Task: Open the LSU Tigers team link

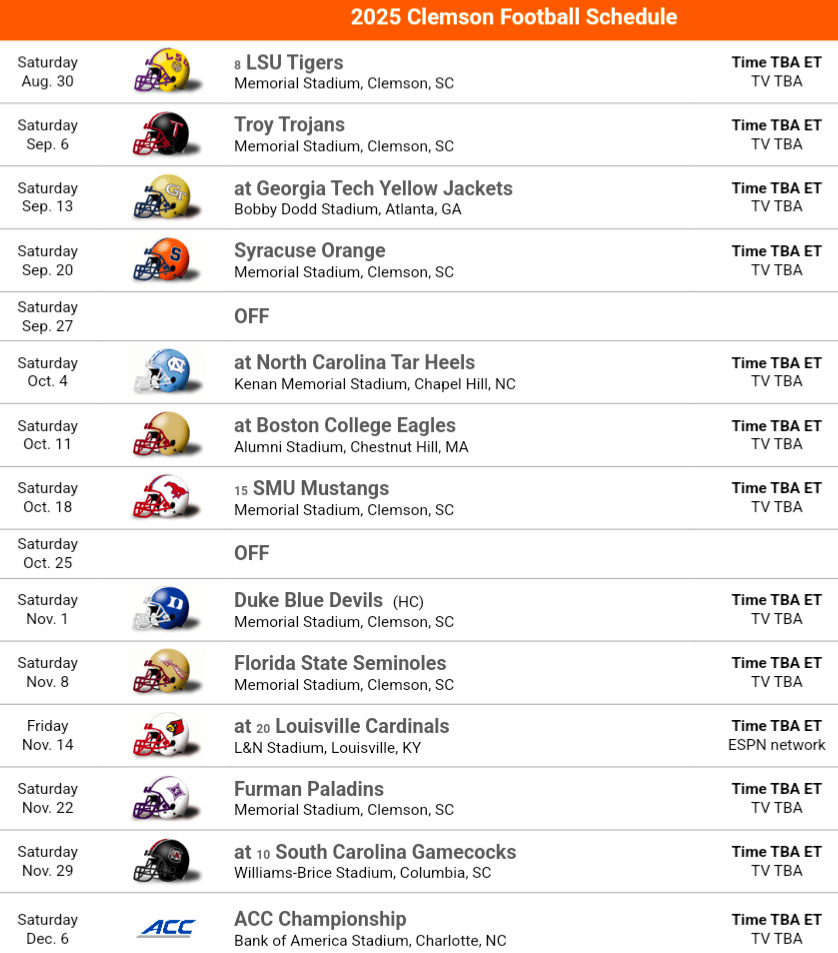Action: [294, 63]
